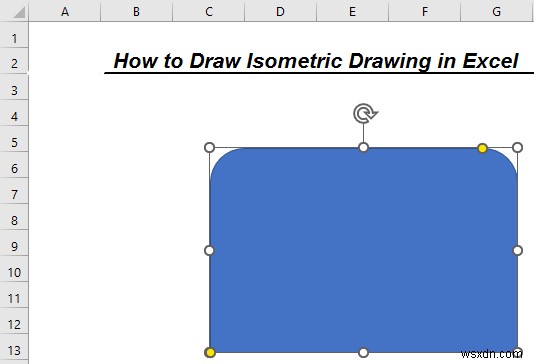
Task: Select row 3 header
Action: coord(14,86)
